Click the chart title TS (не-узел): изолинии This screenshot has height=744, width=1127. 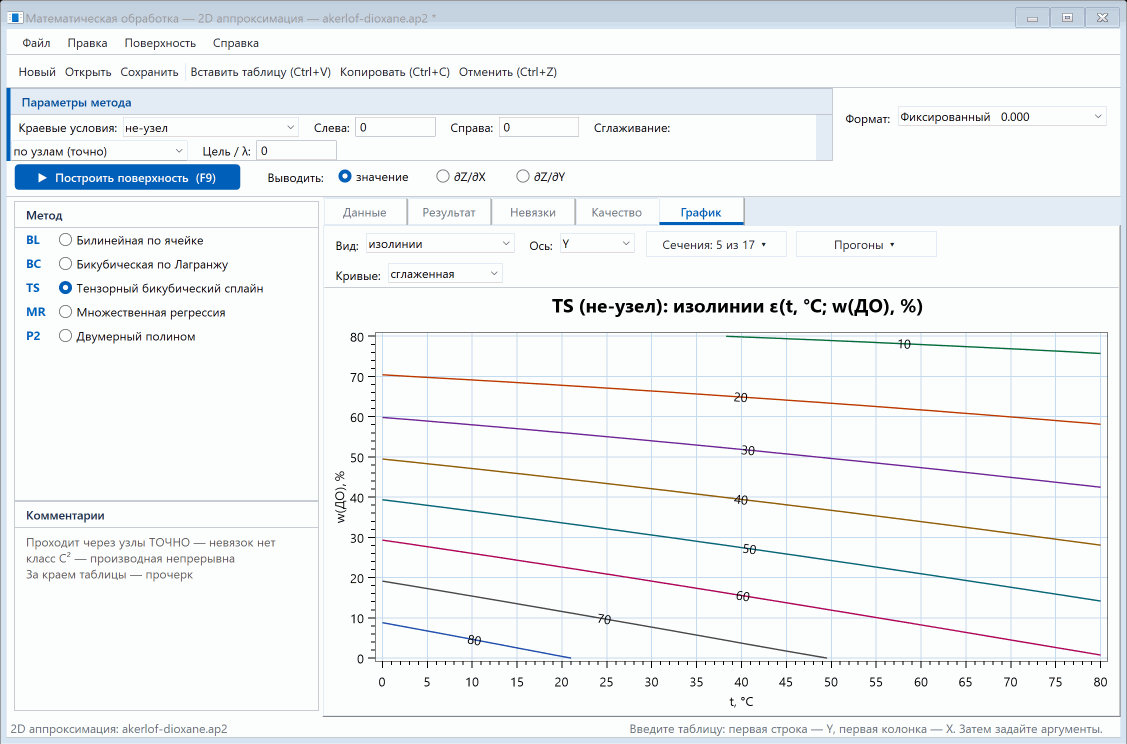point(737,306)
